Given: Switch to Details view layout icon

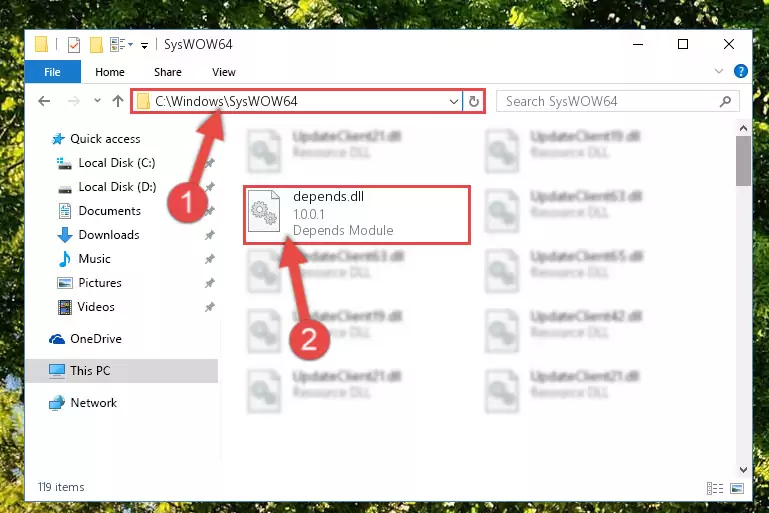Looking at the screenshot, I should pyautogui.click(x=715, y=488).
